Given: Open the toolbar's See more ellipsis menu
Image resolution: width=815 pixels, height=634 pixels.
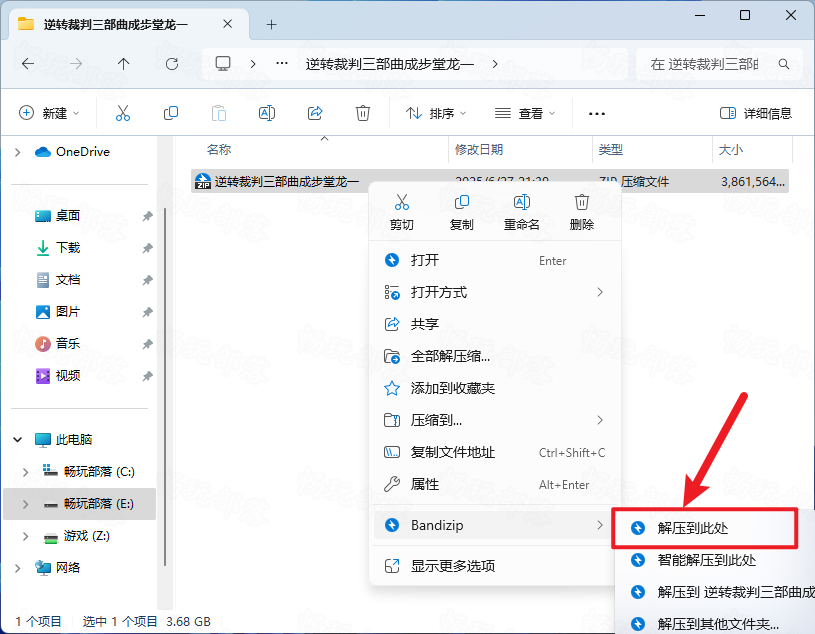Looking at the screenshot, I should (597, 113).
